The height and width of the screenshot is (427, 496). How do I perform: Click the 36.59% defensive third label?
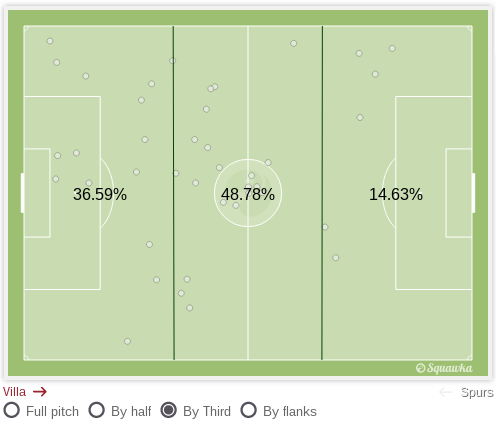[x=100, y=194]
